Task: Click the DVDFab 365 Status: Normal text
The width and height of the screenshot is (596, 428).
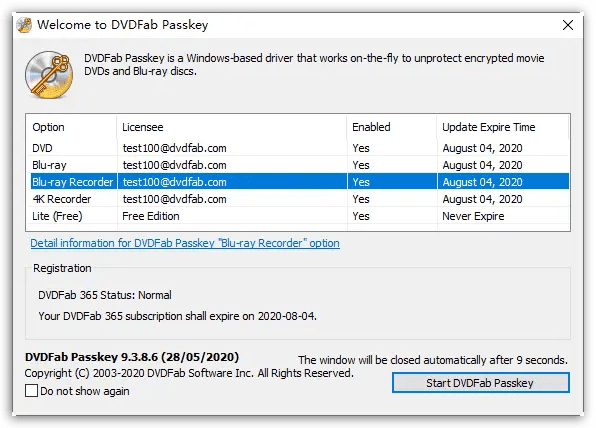Action: tap(105, 295)
